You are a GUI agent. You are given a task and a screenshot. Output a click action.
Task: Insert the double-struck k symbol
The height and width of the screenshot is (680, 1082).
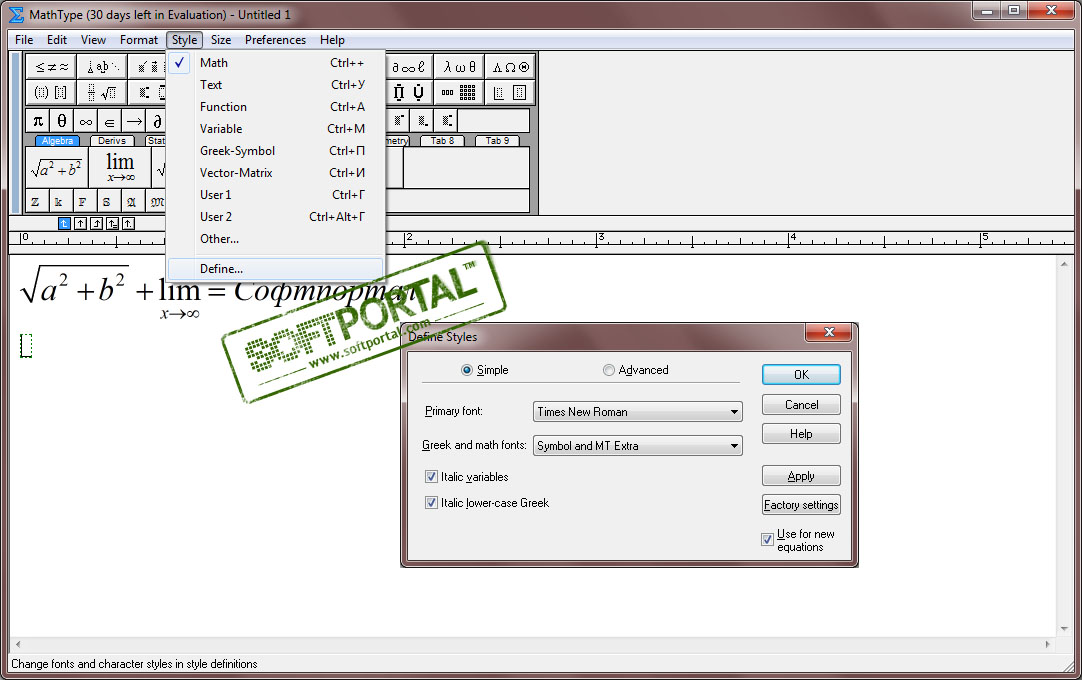point(59,202)
